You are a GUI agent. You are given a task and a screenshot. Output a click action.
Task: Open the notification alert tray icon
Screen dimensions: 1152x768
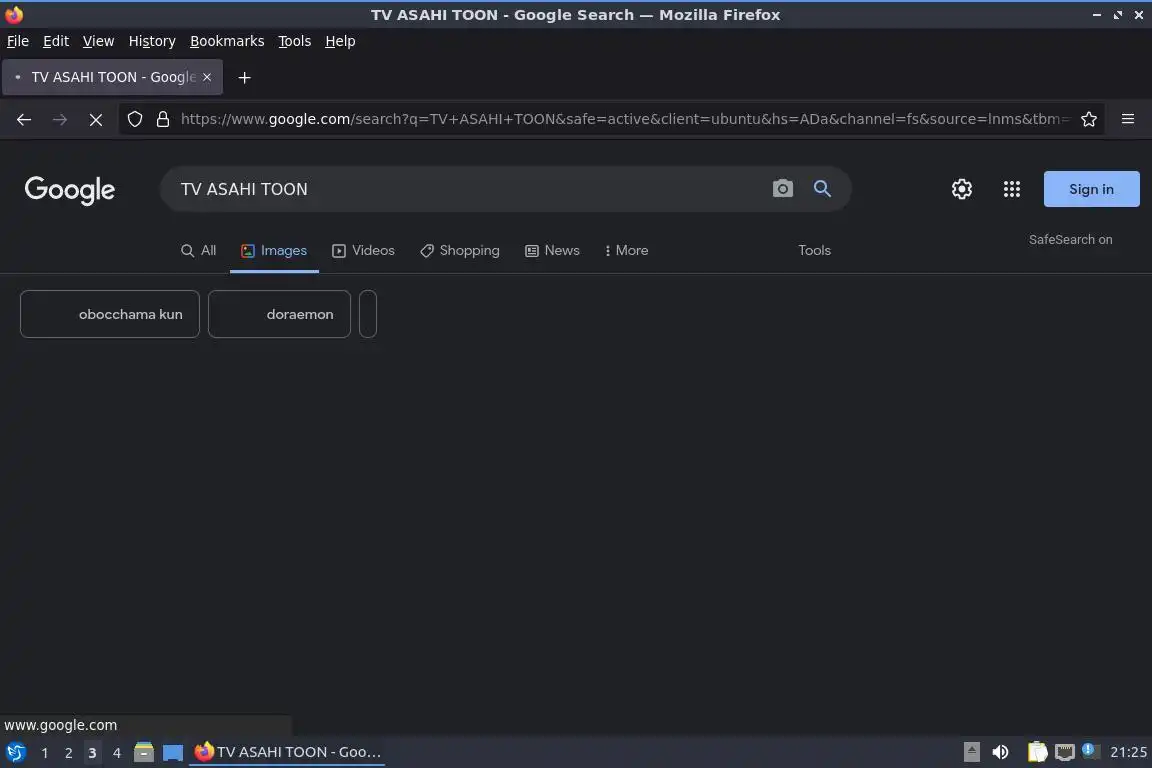[1090, 751]
